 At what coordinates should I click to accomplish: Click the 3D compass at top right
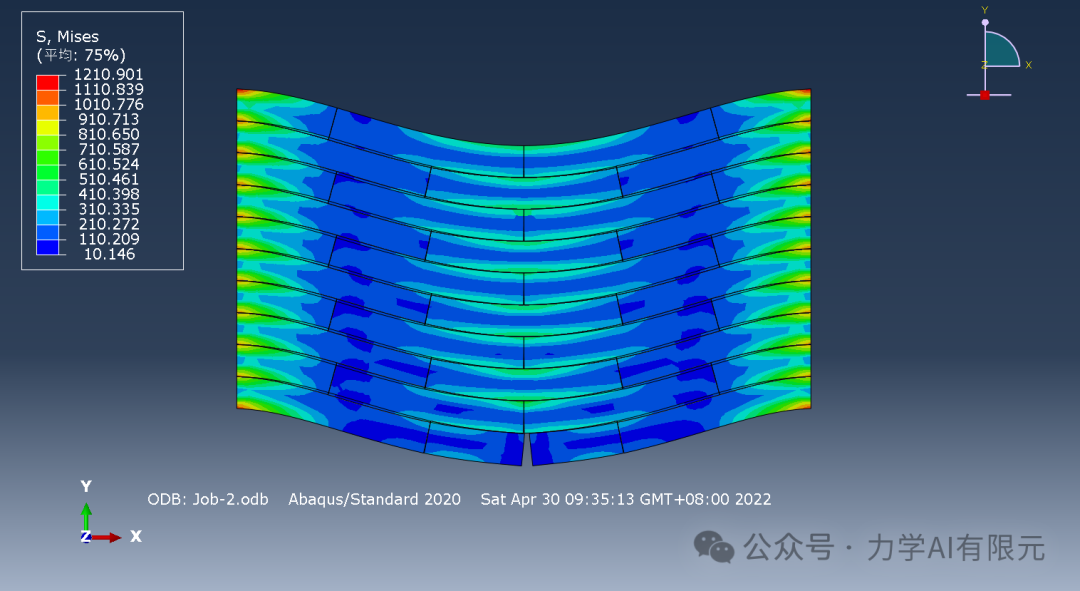(x=999, y=53)
